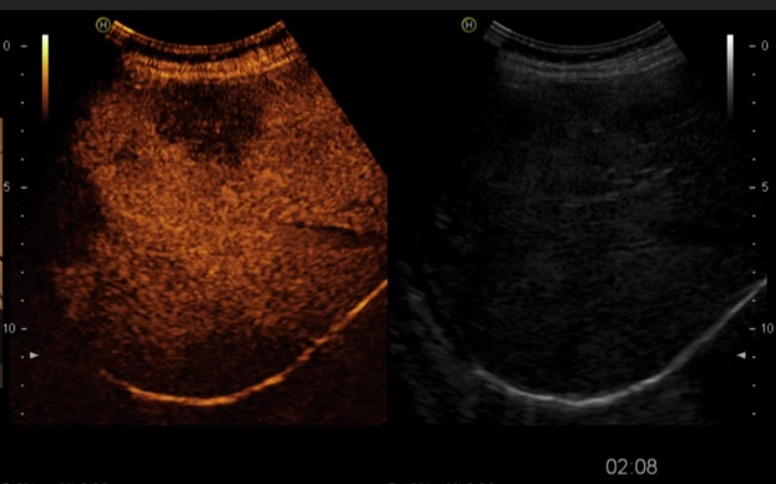Click the right focal zone arrow marker
Viewport: 776px width, 484px height.
[742, 355]
